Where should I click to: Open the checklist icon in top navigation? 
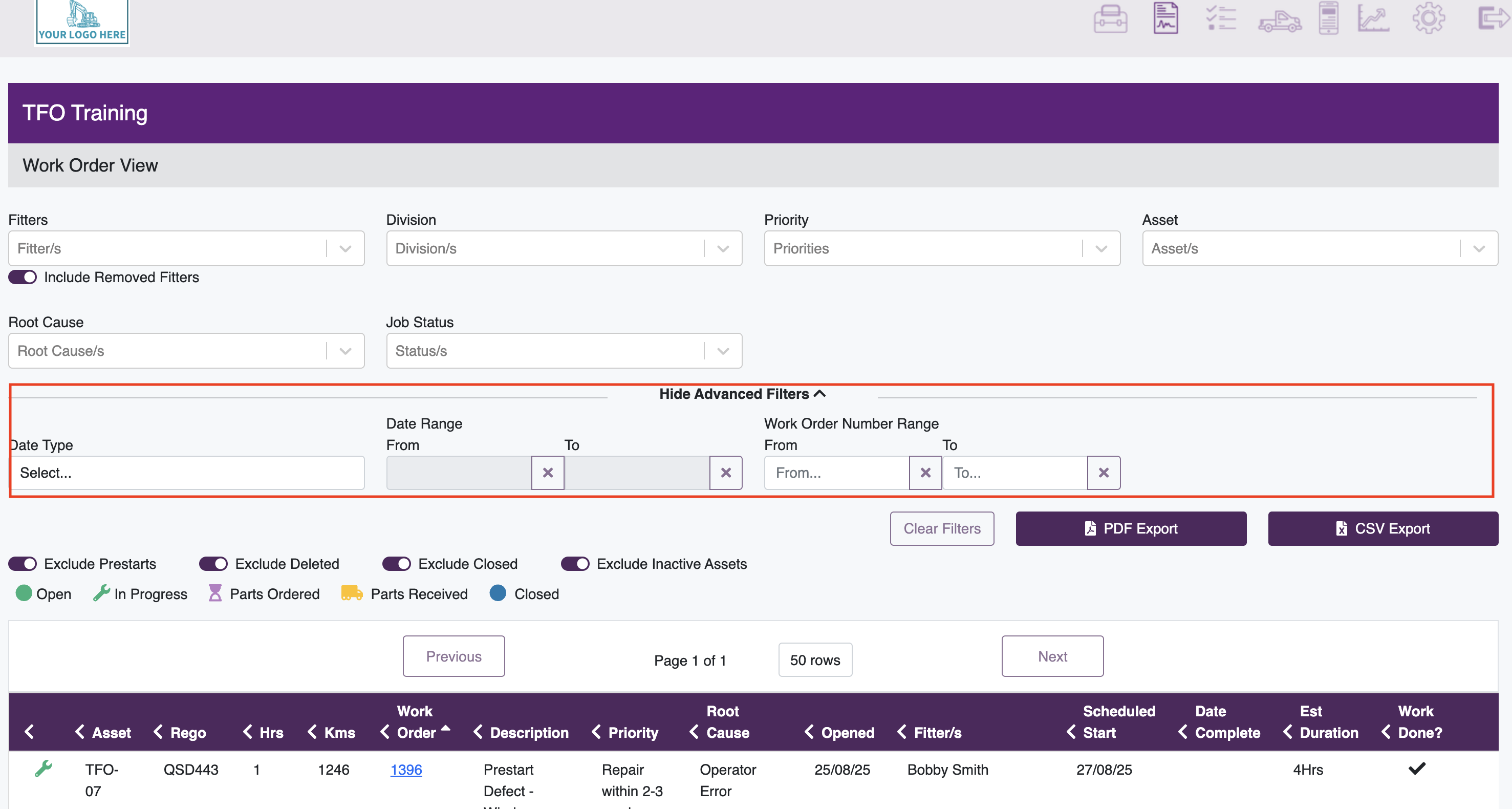[1221, 18]
